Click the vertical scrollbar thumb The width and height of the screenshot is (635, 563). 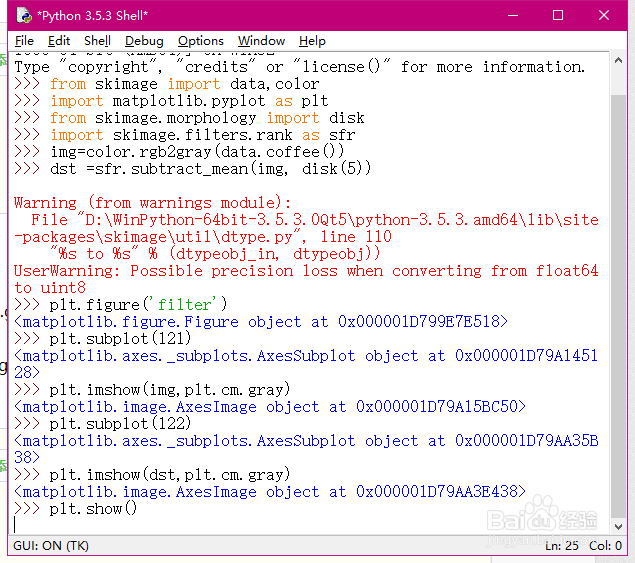click(x=618, y=306)
